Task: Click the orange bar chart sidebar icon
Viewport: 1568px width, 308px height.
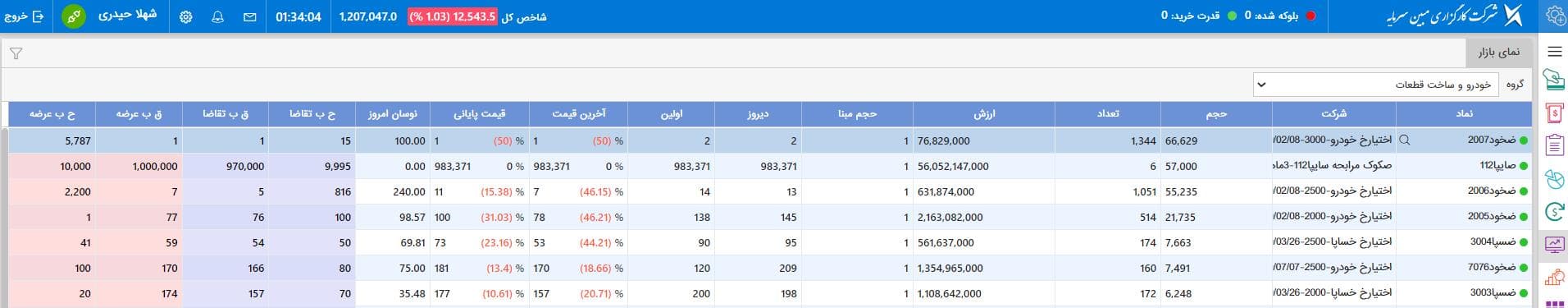Action: point(1554,277)
